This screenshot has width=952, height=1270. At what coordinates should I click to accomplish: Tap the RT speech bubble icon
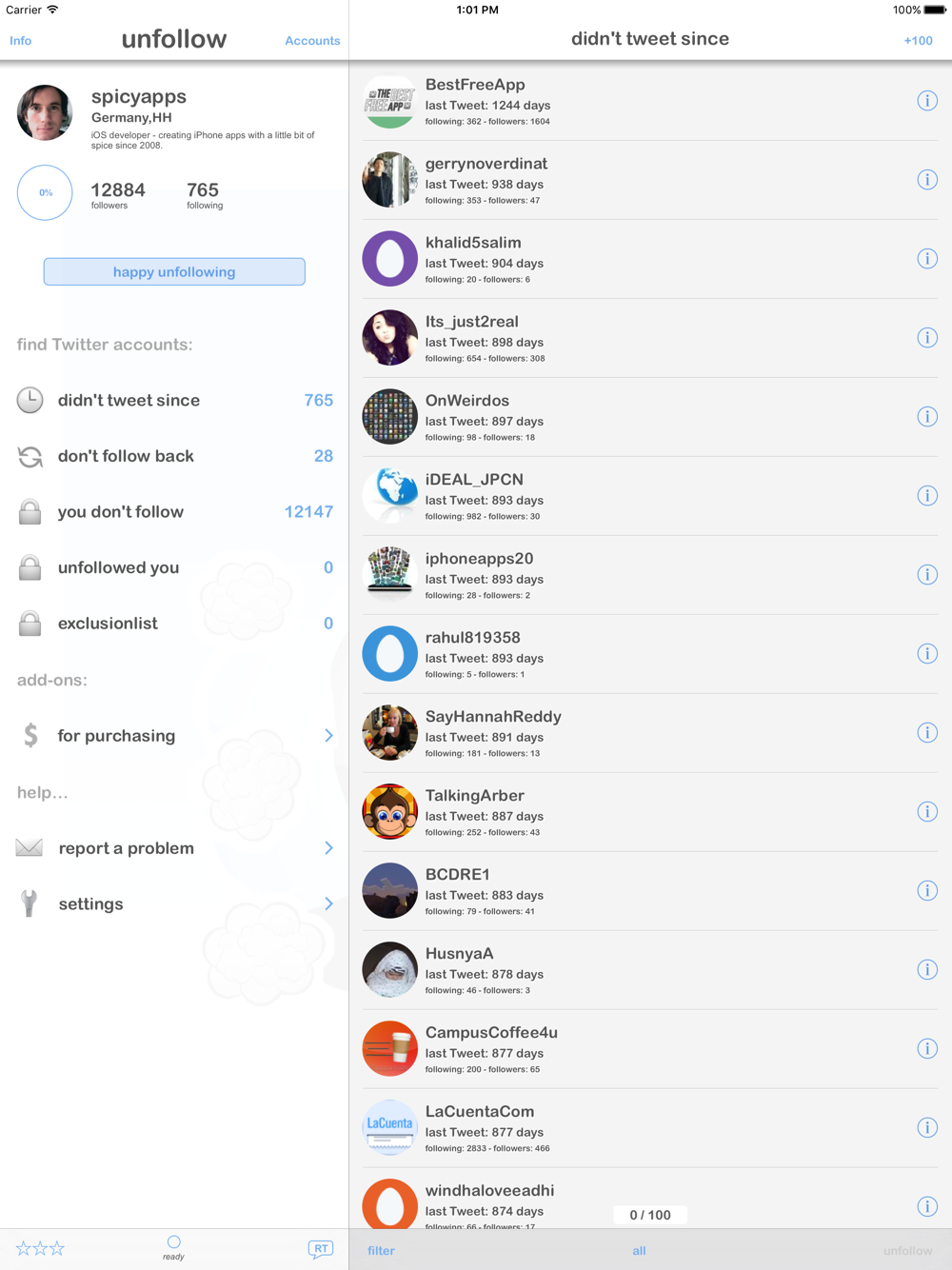point(321,1249)
